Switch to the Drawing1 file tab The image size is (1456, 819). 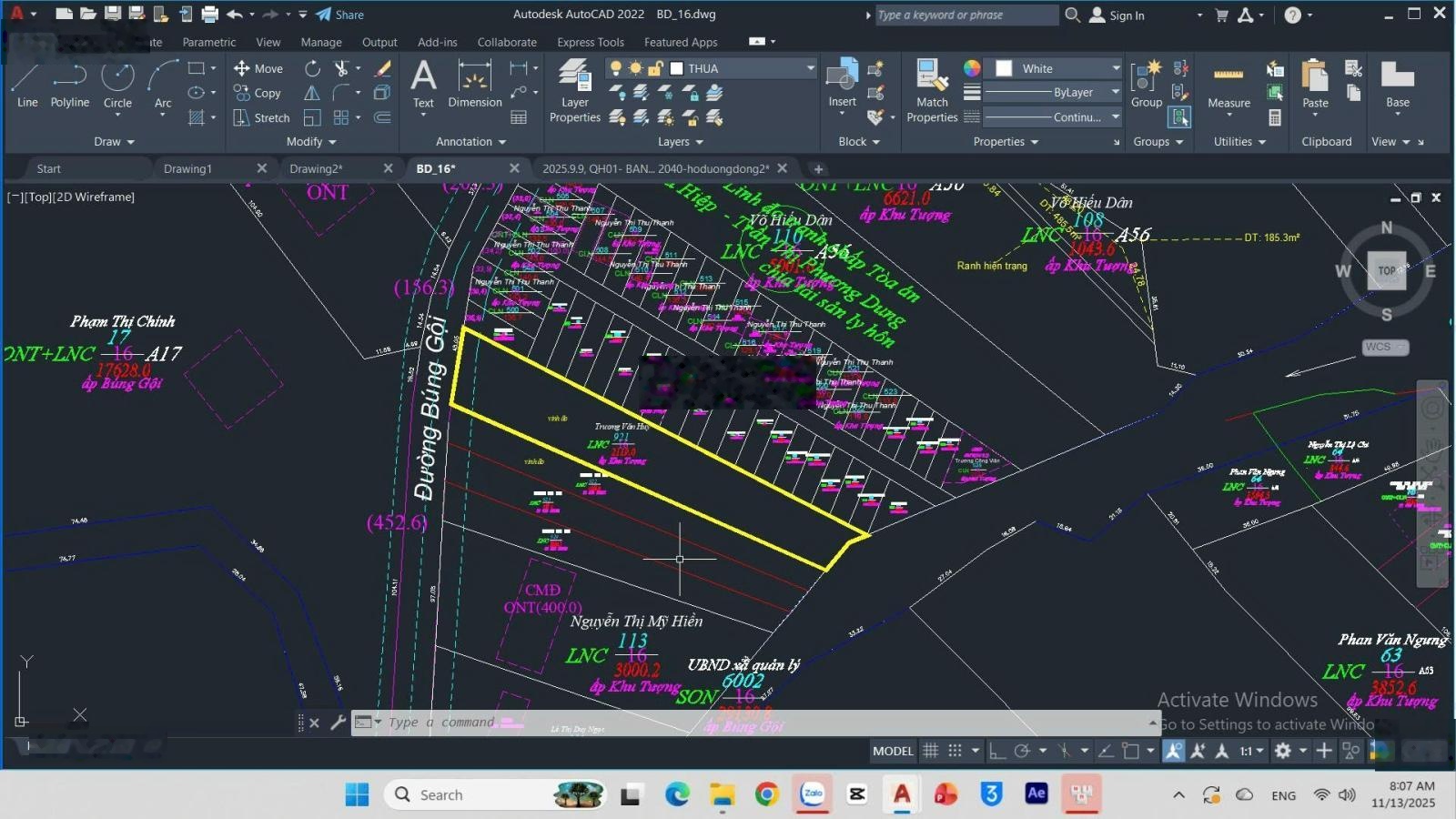tap(187, 168)
